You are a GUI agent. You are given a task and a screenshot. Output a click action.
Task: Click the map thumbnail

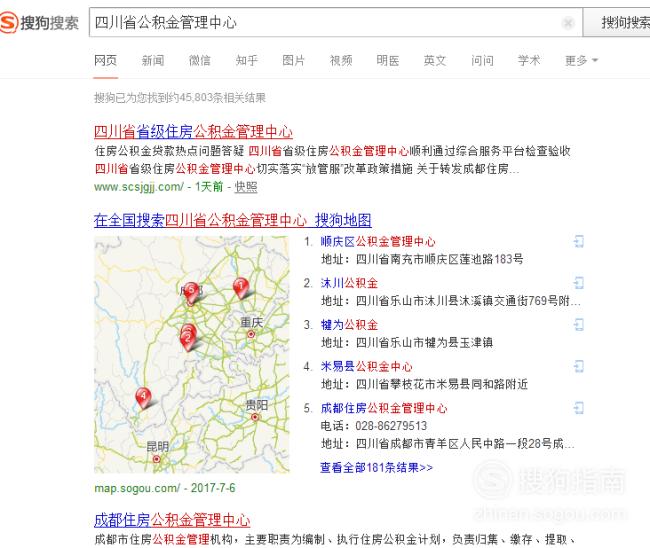click(192, 354)
